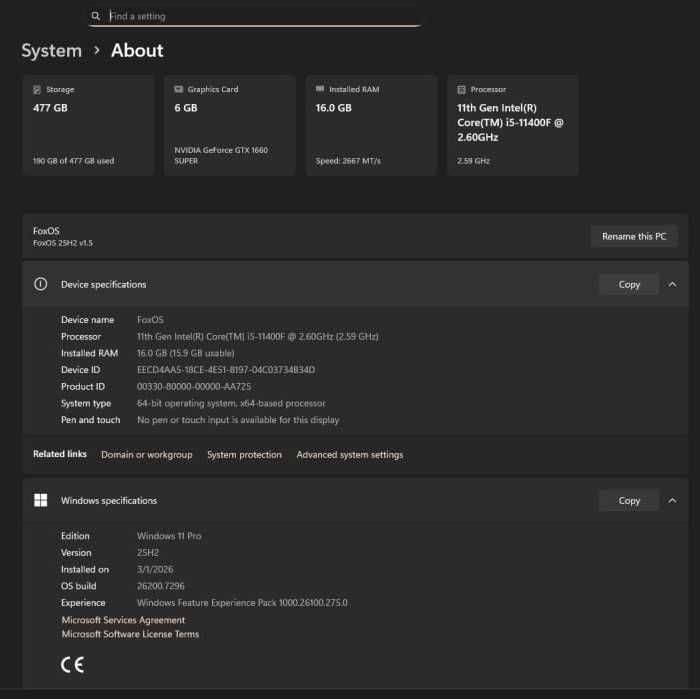Click the Windows logo icon

[41, 500]
